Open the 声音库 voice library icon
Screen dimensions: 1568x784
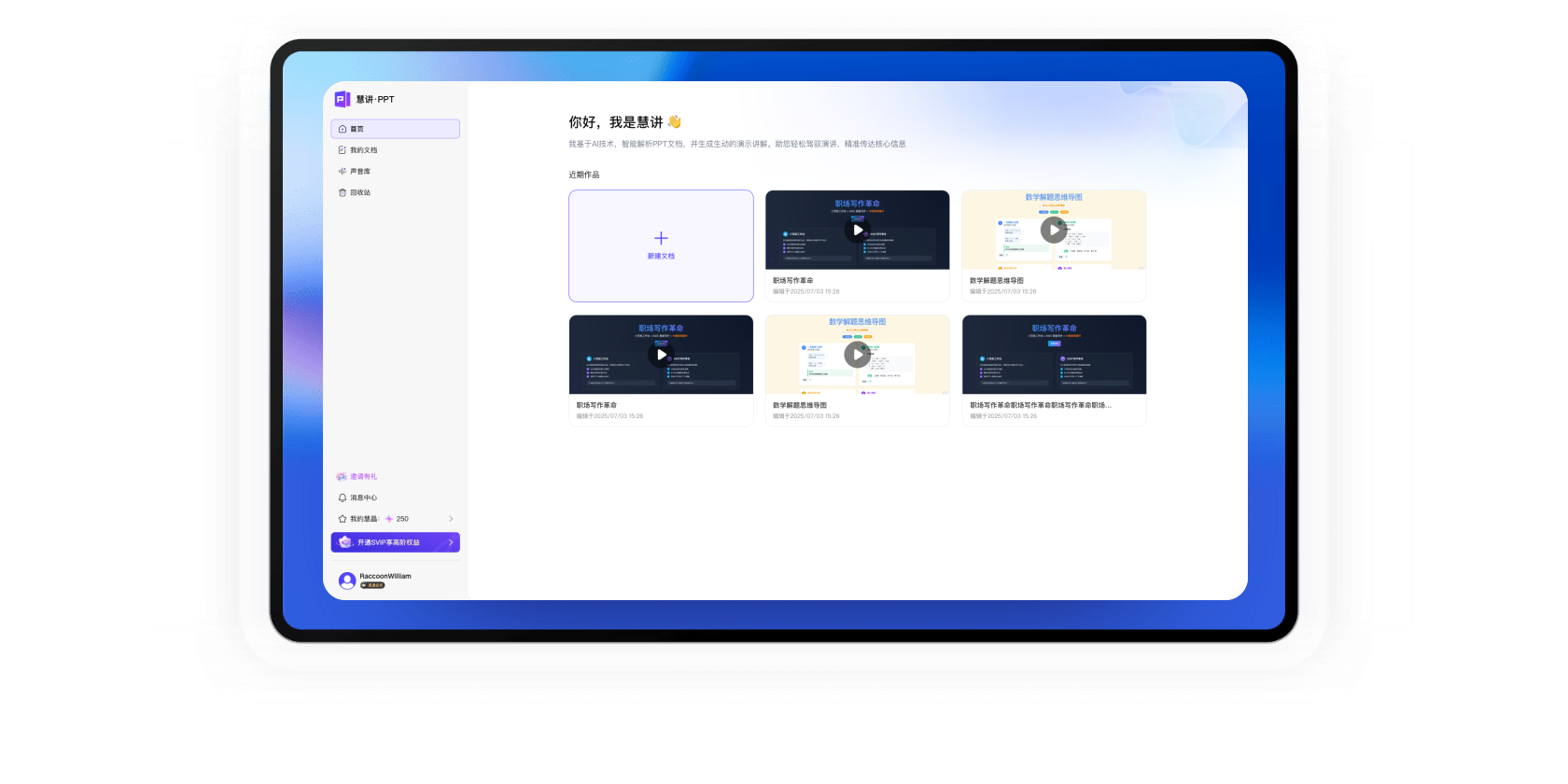coord(343,172)
